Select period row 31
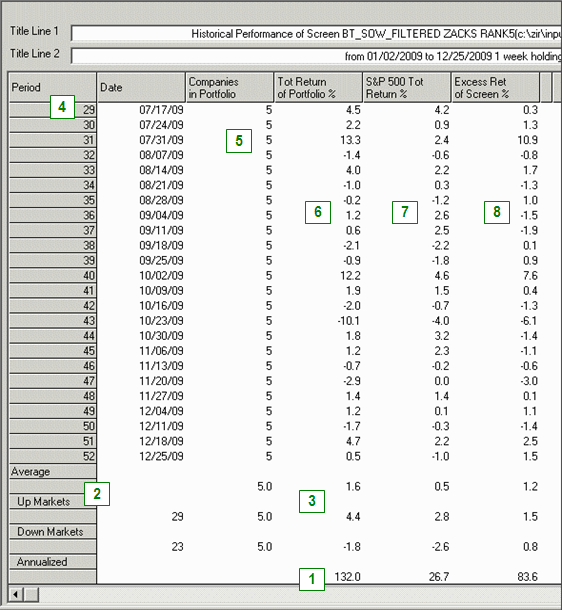562x610 pixels. 53,140
